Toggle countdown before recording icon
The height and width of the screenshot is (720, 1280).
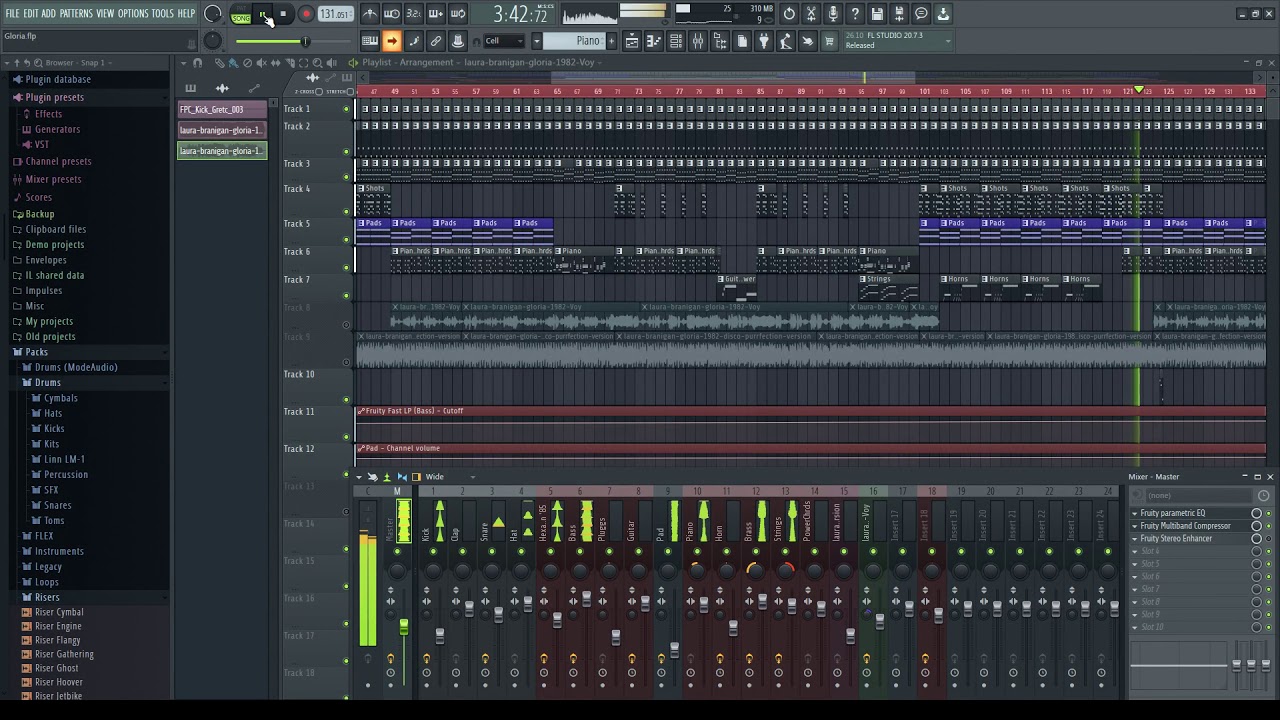click(x=414, y=14)
